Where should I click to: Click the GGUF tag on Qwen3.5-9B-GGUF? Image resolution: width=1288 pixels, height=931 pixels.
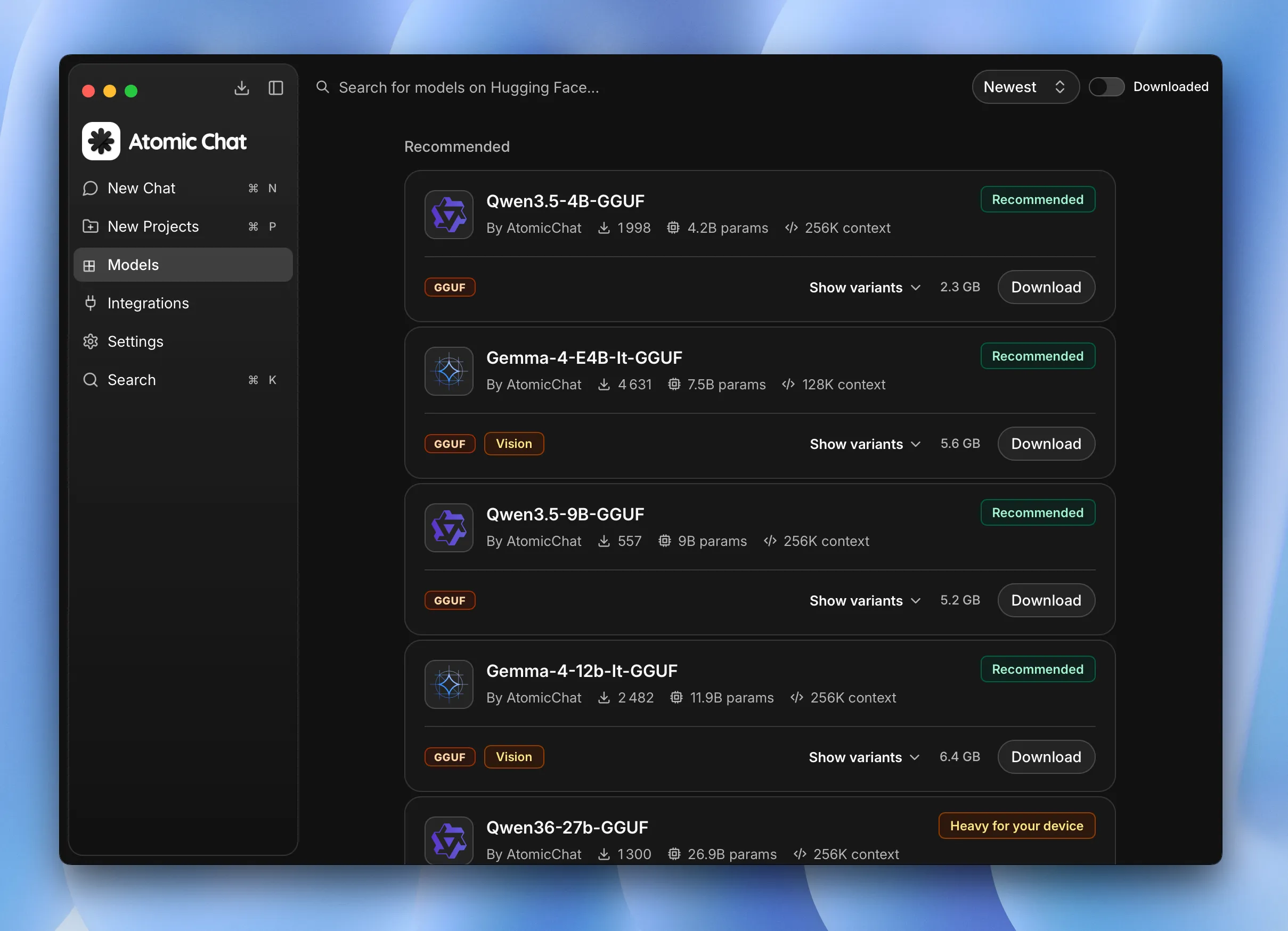(450, 601)
